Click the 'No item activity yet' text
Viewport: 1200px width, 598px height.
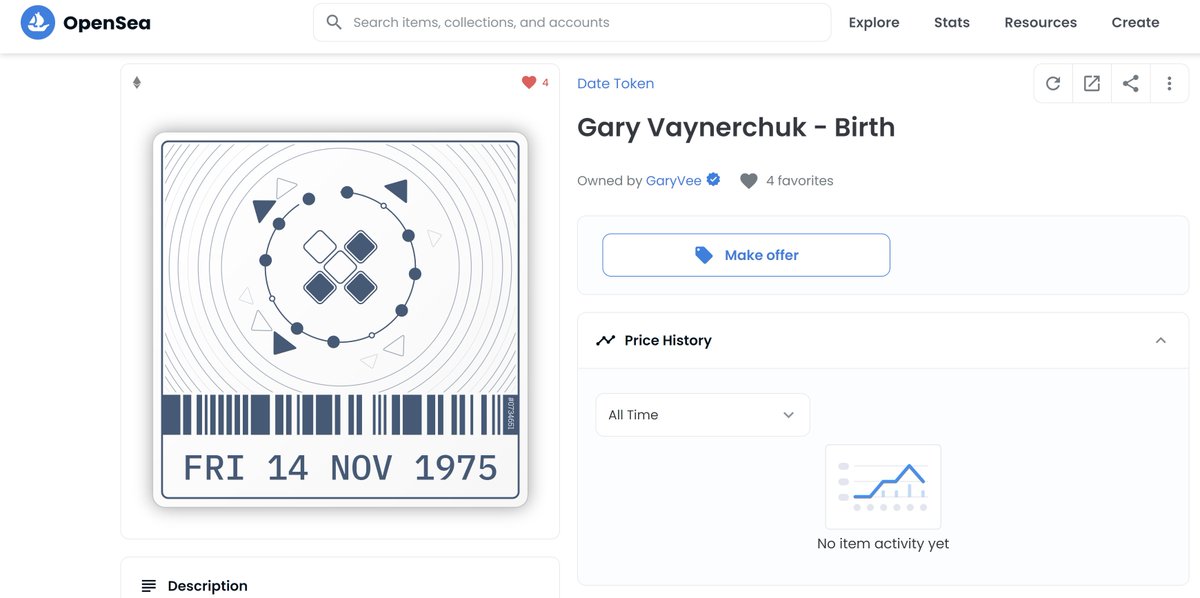tap(883, 544)
